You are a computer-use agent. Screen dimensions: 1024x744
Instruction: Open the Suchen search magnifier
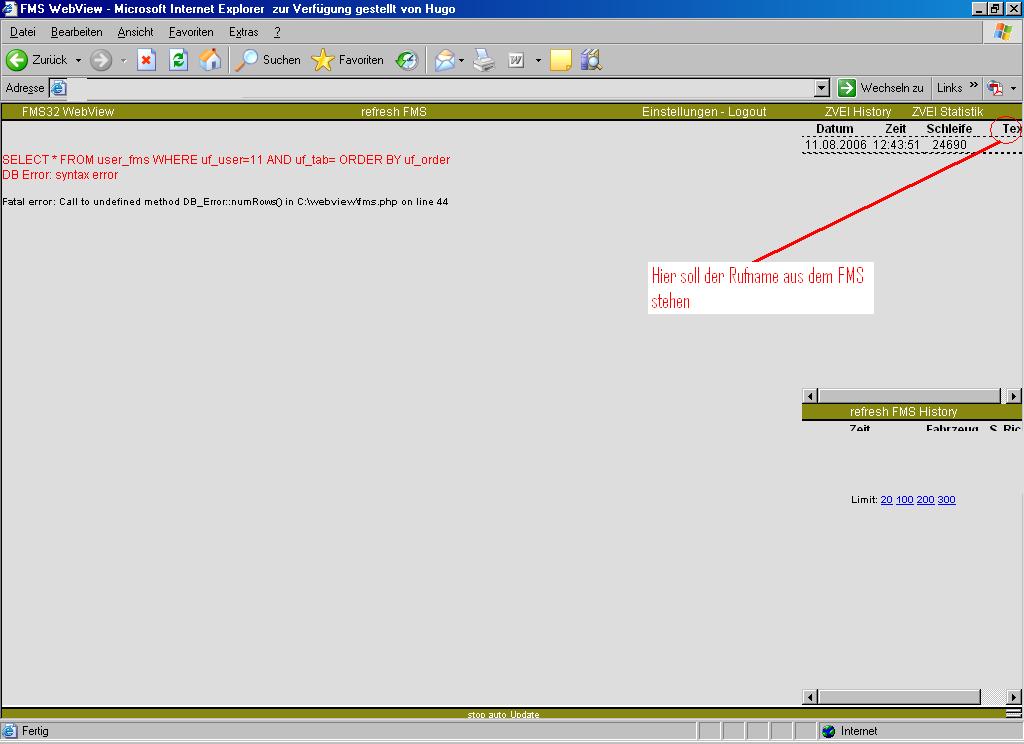[x=246, y=60]
